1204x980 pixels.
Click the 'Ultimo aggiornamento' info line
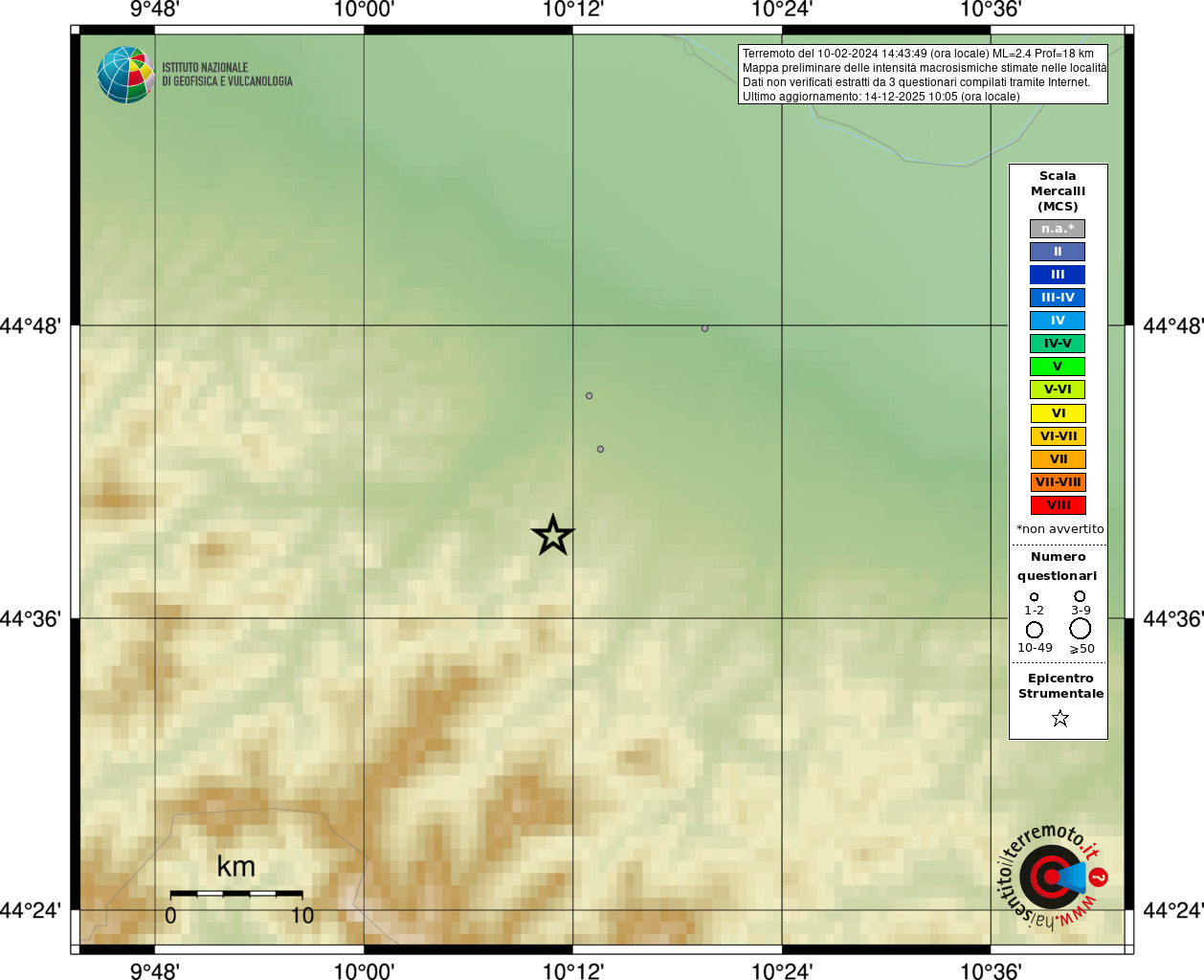pyautogui.click(x=881, y=97)
